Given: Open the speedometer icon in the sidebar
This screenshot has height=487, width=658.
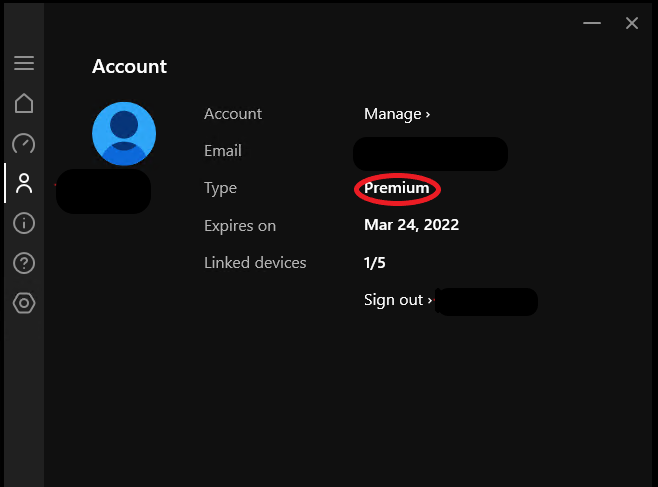Looking at the screenshot, I should 24,144.
